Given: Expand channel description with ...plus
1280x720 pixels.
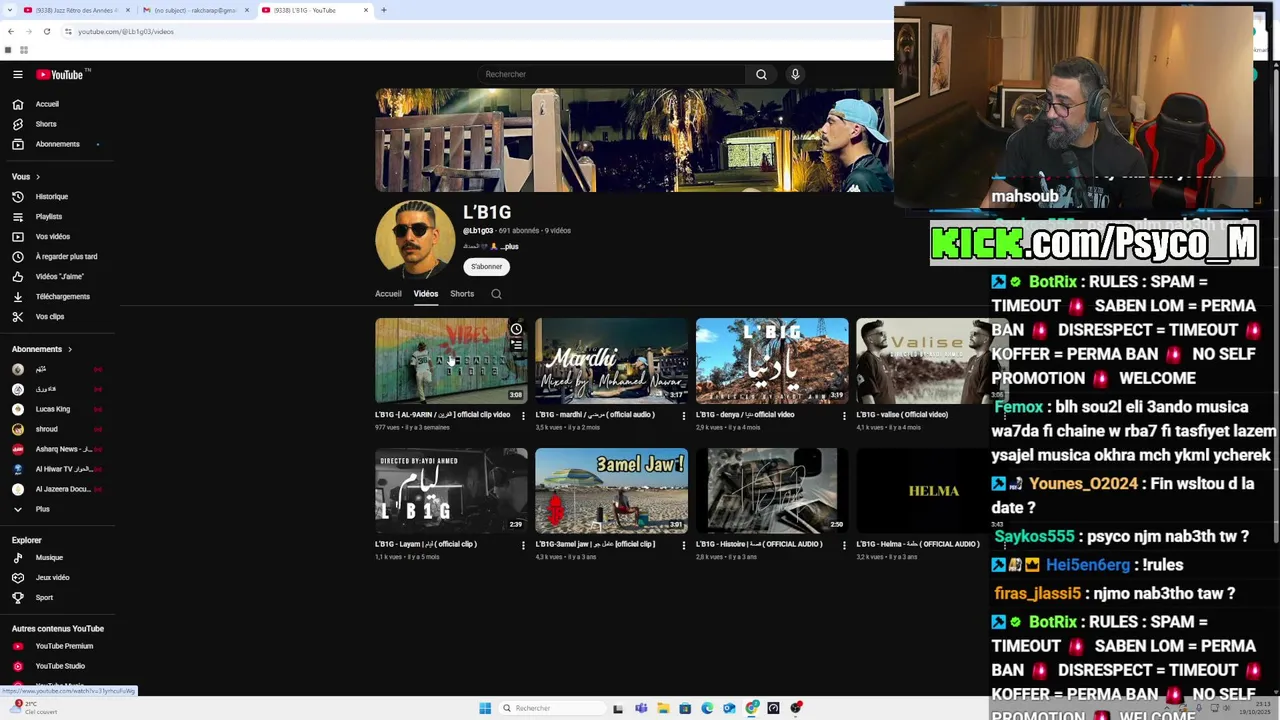Looking at the screenshot, I should pos(510,246).
